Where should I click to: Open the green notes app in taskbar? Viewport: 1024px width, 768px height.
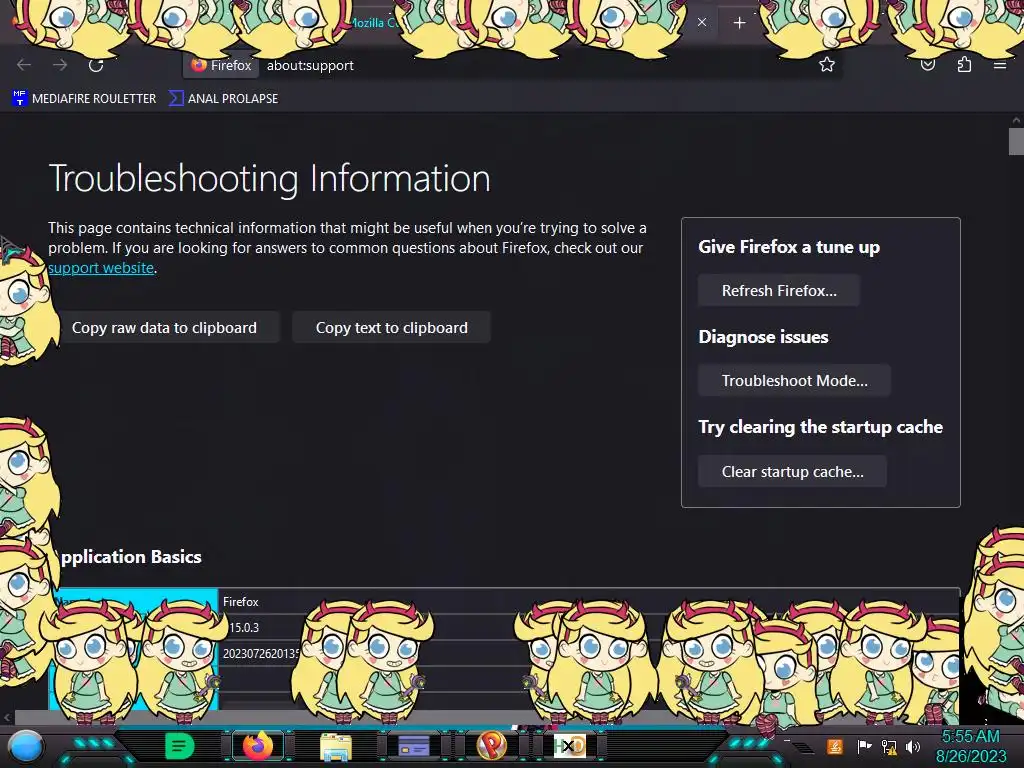coord(179,746)
